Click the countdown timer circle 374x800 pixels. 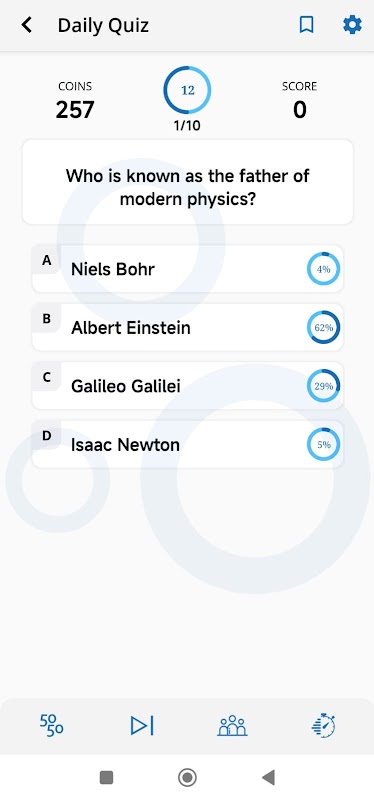(x=187, y=90)
